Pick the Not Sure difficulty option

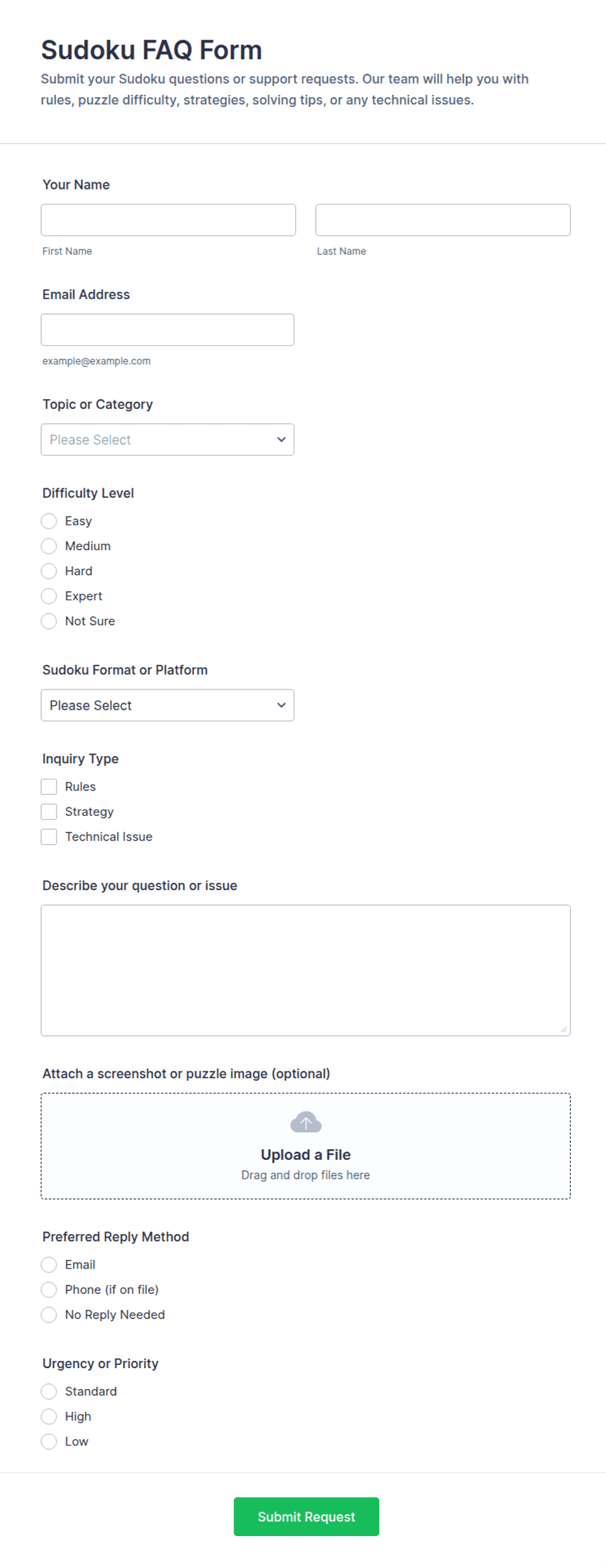click(x=49, y=621)
